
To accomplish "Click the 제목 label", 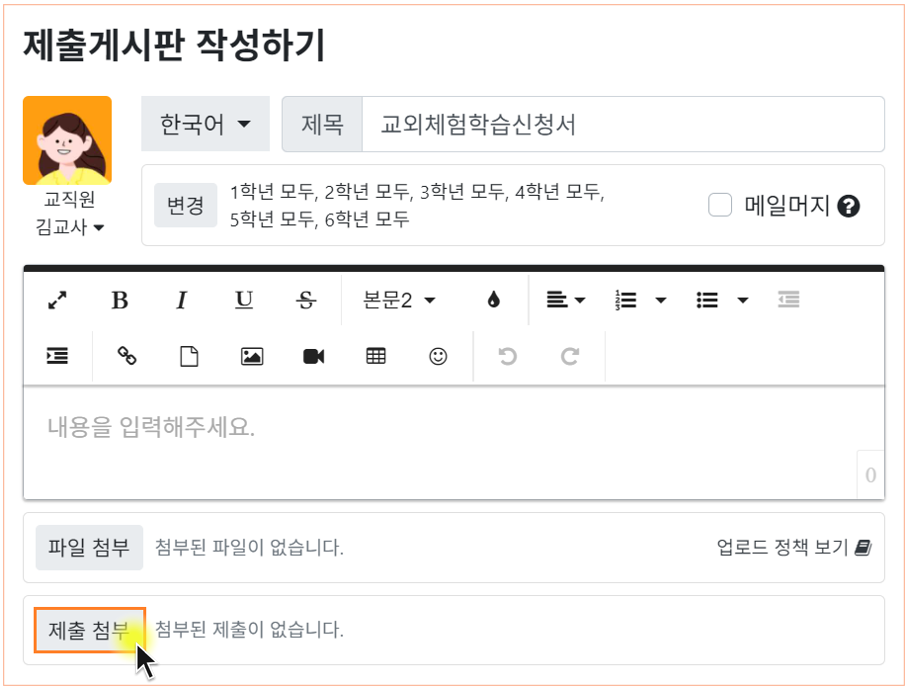I will (322, 124).
